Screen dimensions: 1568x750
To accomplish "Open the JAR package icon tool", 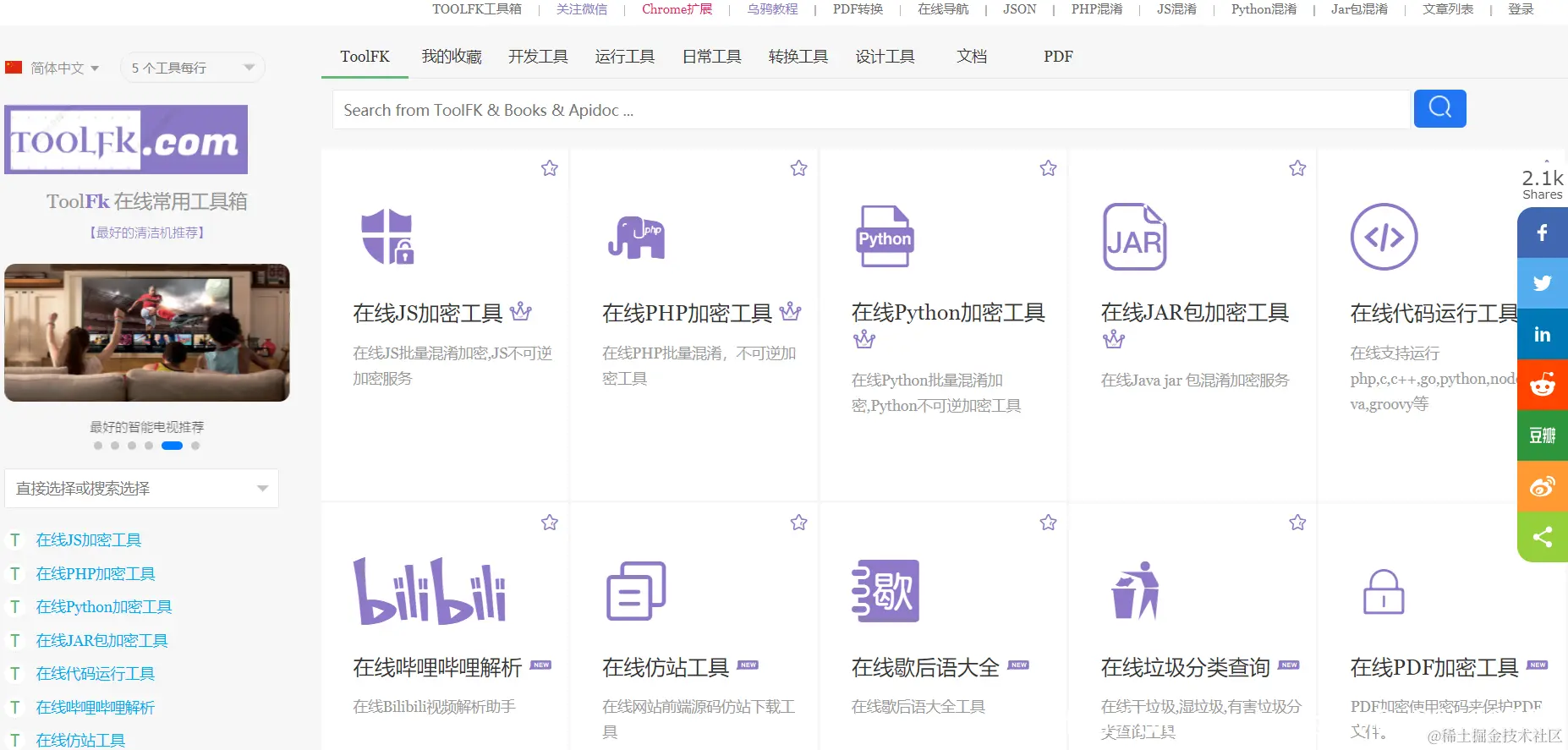I will click(x=1135, y=237).
